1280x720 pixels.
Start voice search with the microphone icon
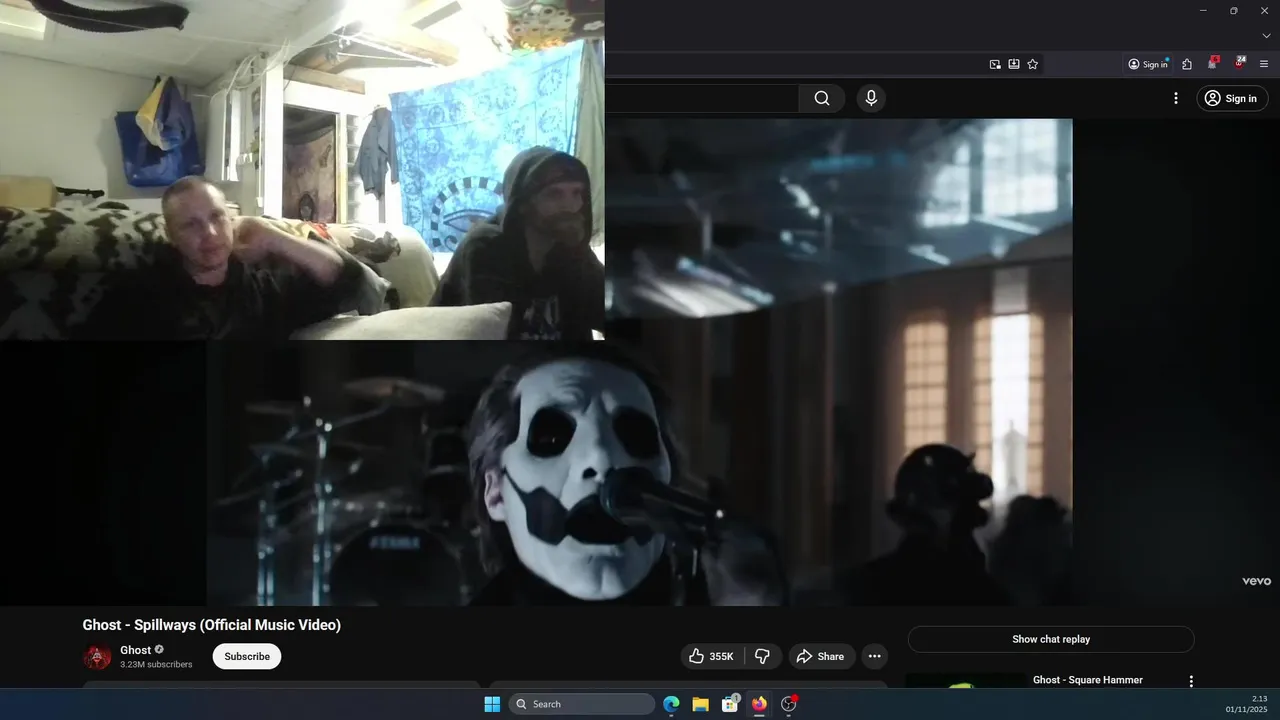[x=871, y=98]
